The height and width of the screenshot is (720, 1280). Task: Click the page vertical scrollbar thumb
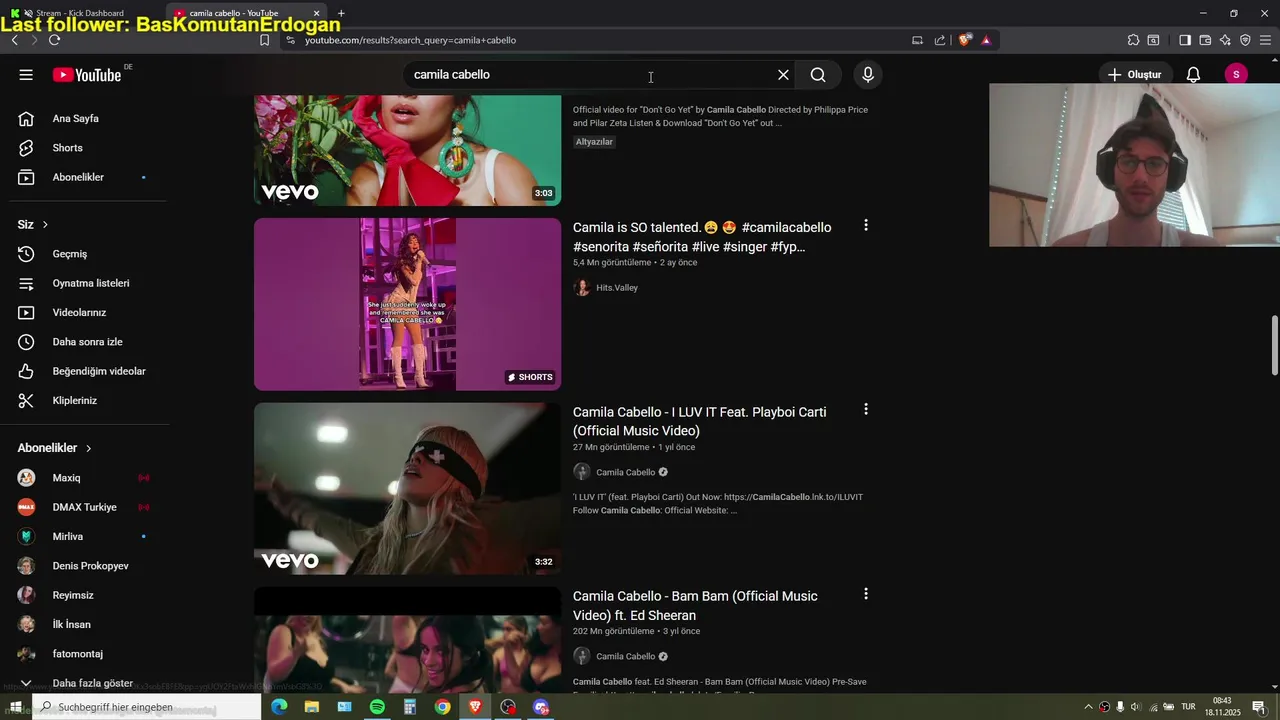click(x=1274, y=346)
